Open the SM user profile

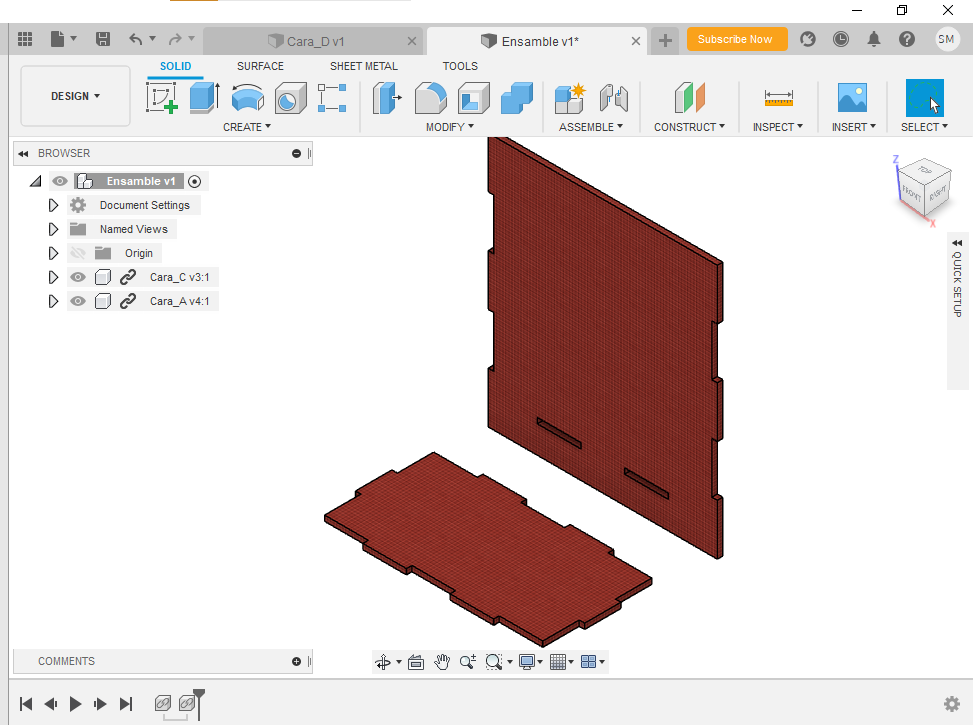pyautogui.click(x=946, y=39)
